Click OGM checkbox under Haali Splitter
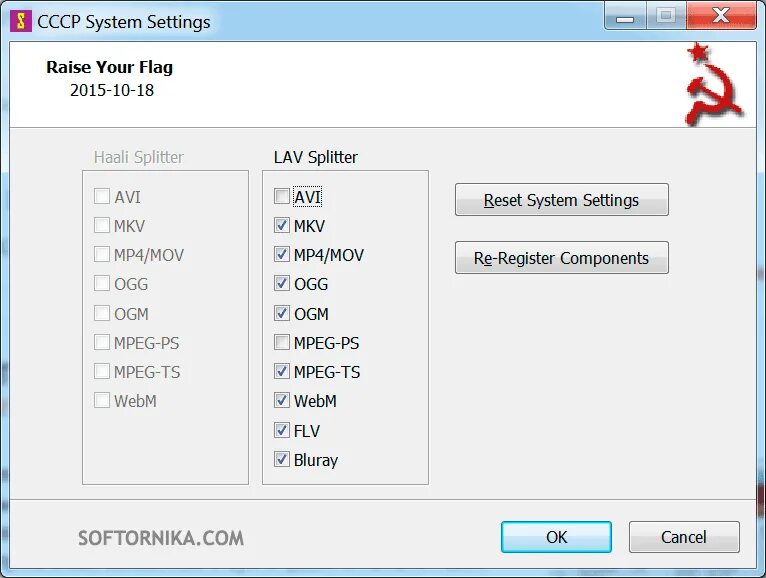 (102, 313)
